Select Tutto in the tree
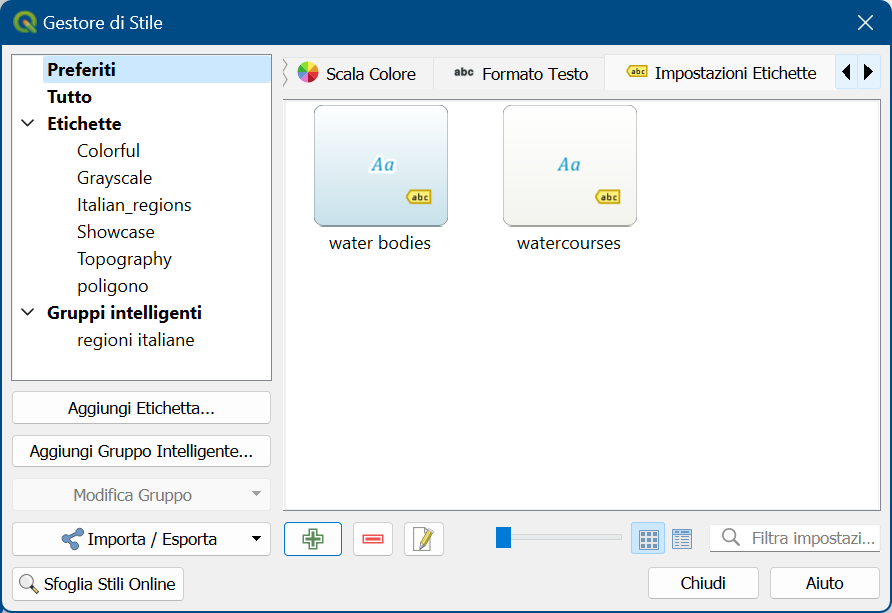Viewport: 892px width, 613px height. tap(69, 97)
